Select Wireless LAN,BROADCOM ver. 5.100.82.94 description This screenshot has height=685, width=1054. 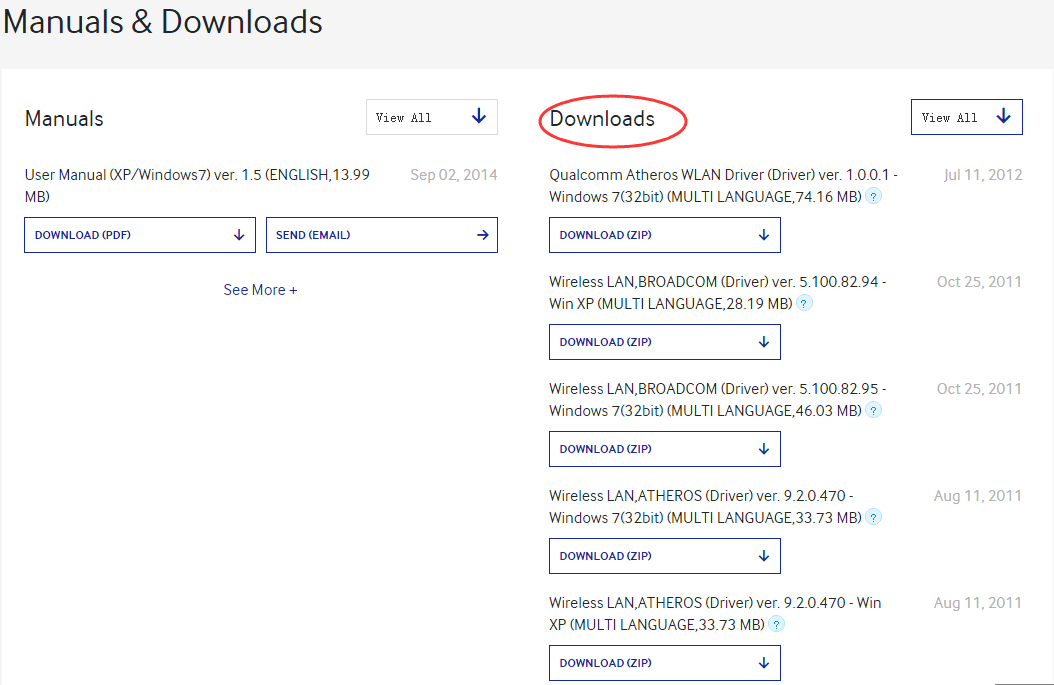[x=717, y=292]
